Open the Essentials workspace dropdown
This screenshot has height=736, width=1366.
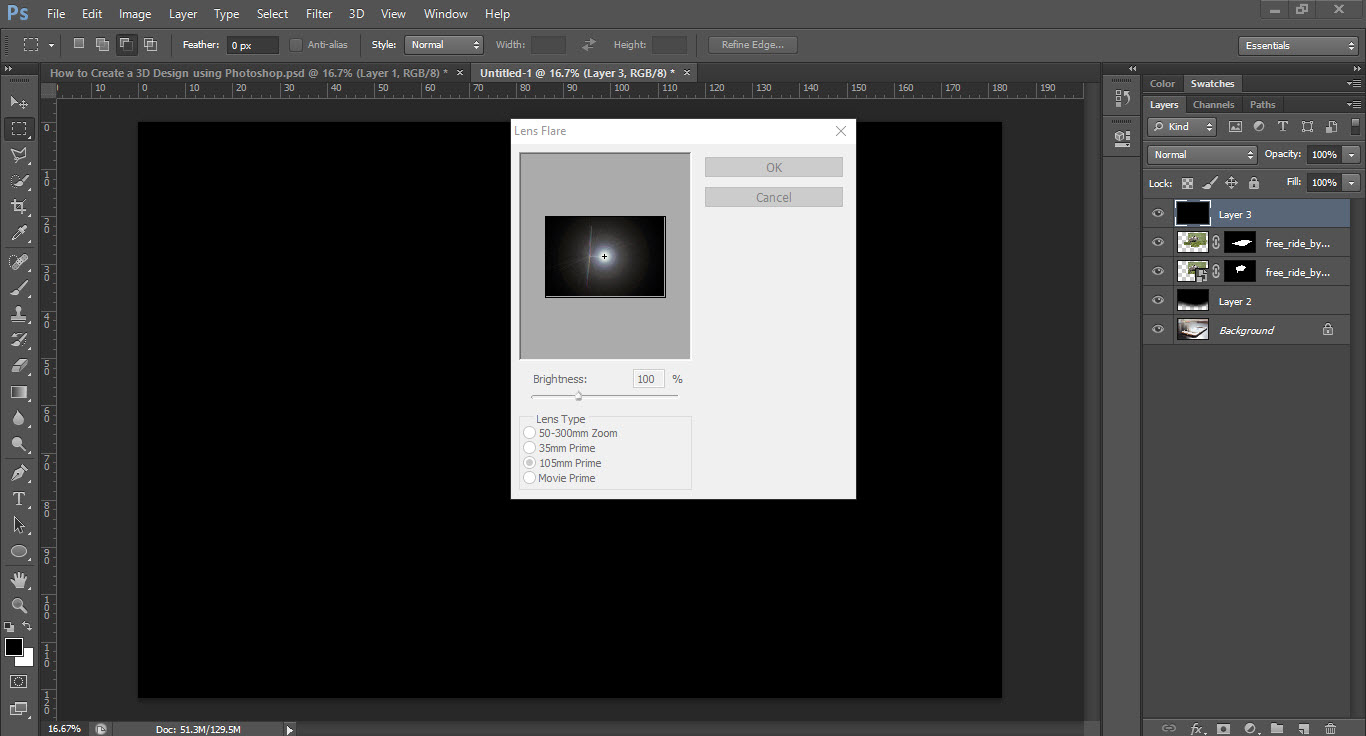point(1297,46)
